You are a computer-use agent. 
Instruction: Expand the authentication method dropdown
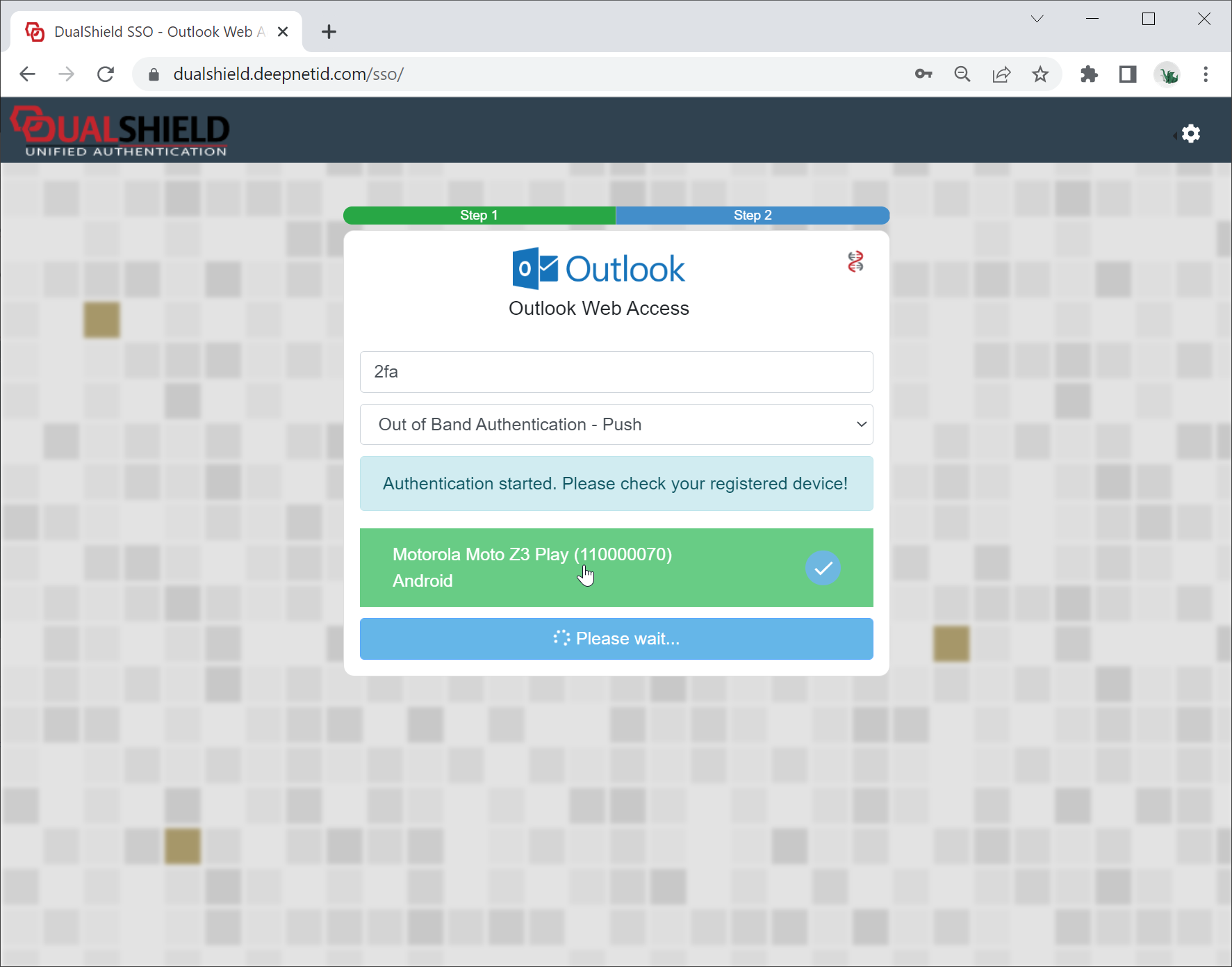coord(616,425)
